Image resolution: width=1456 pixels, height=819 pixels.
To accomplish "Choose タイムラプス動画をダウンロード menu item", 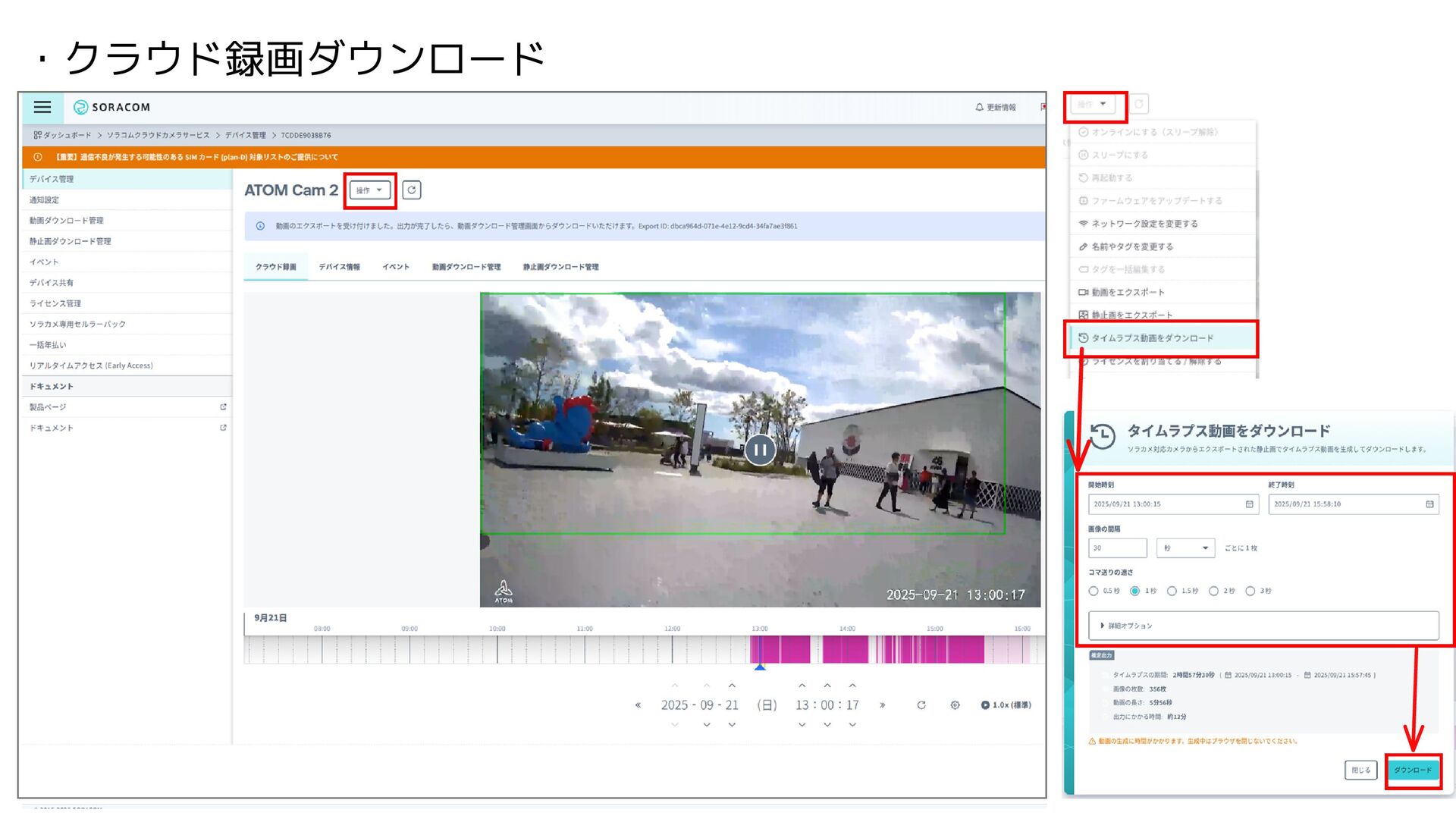I will click(1153, 338).
